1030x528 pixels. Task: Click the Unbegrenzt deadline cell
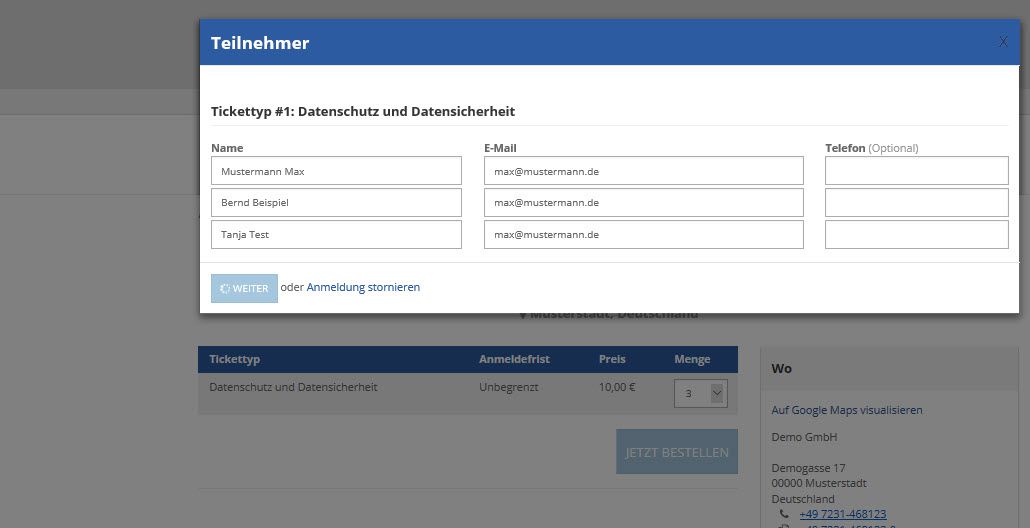[508, 387]
